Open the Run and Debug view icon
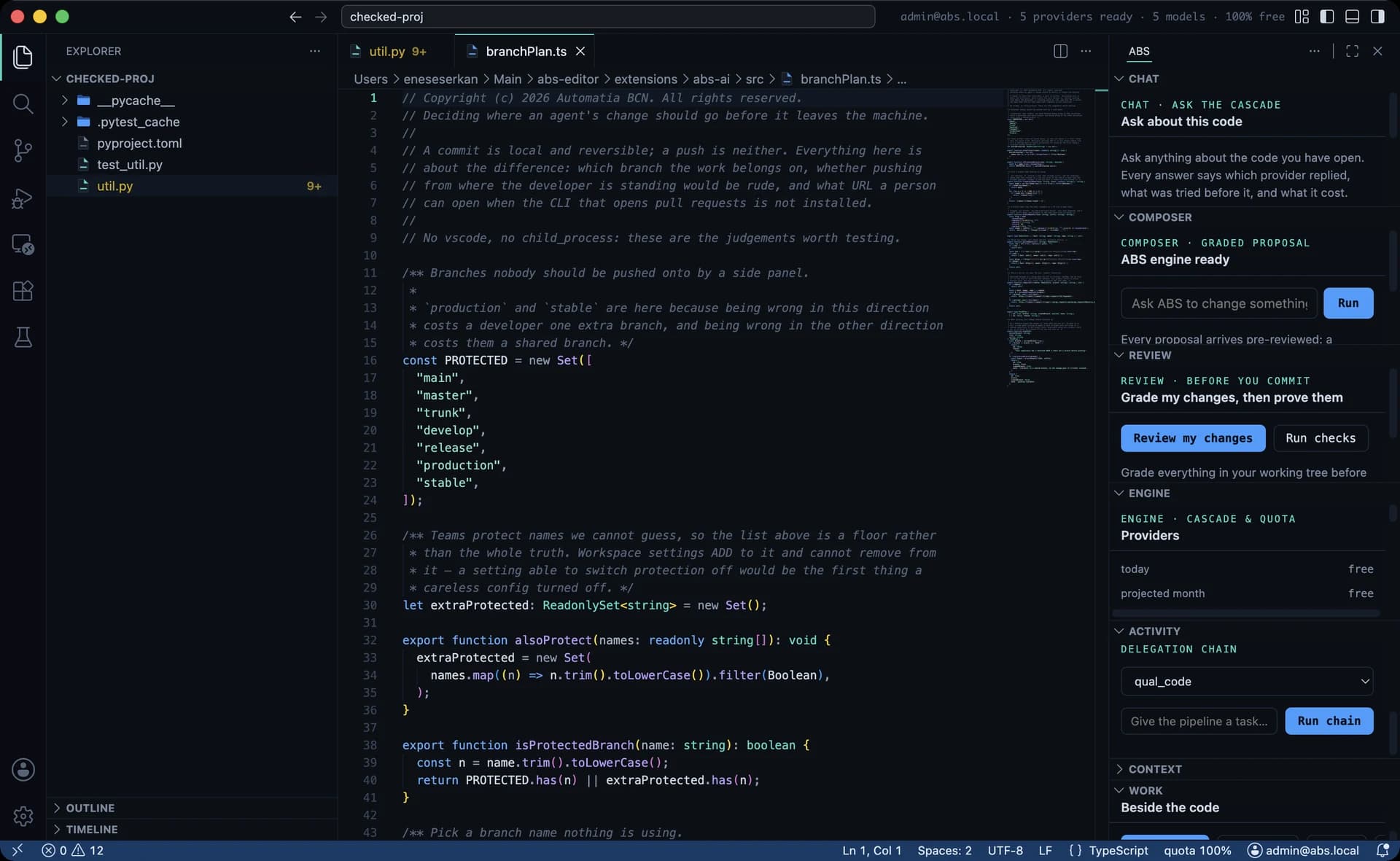Image resolution: width=1400 pixels, height=861 pixels. tap(23, 198)
